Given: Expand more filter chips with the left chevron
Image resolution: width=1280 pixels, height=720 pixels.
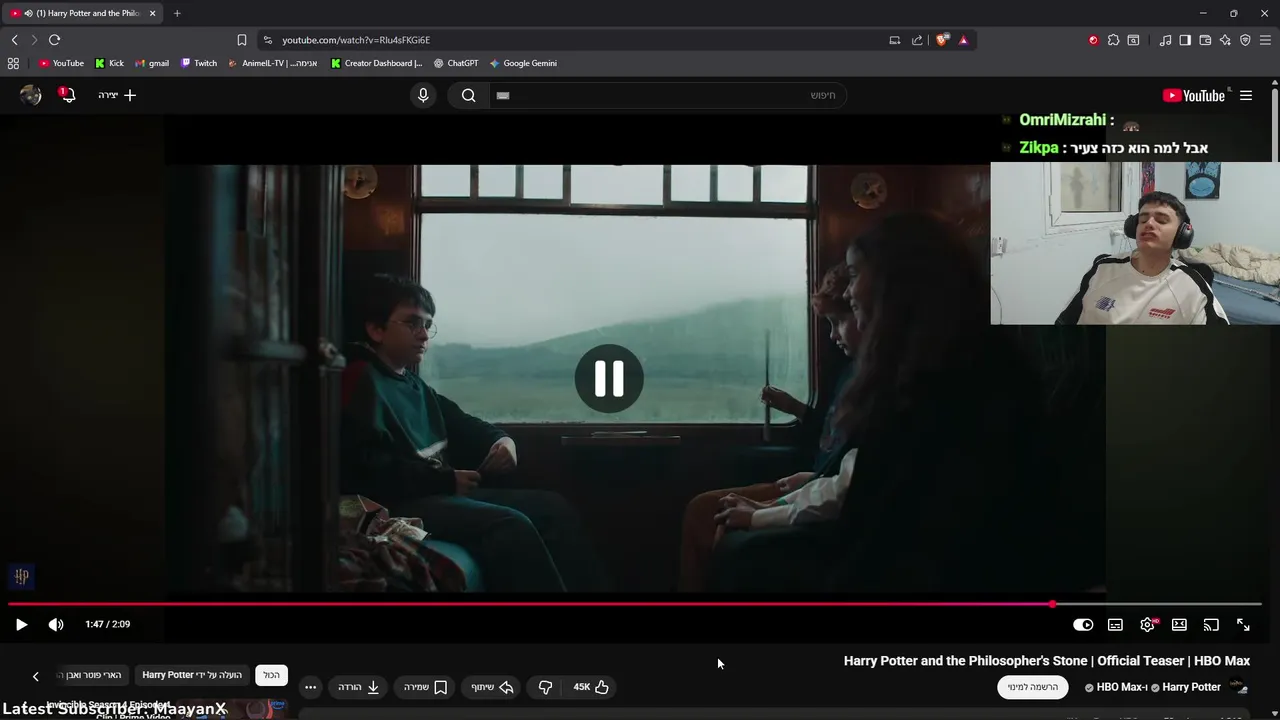Looking at the screenshot, I should click(35, 676).
